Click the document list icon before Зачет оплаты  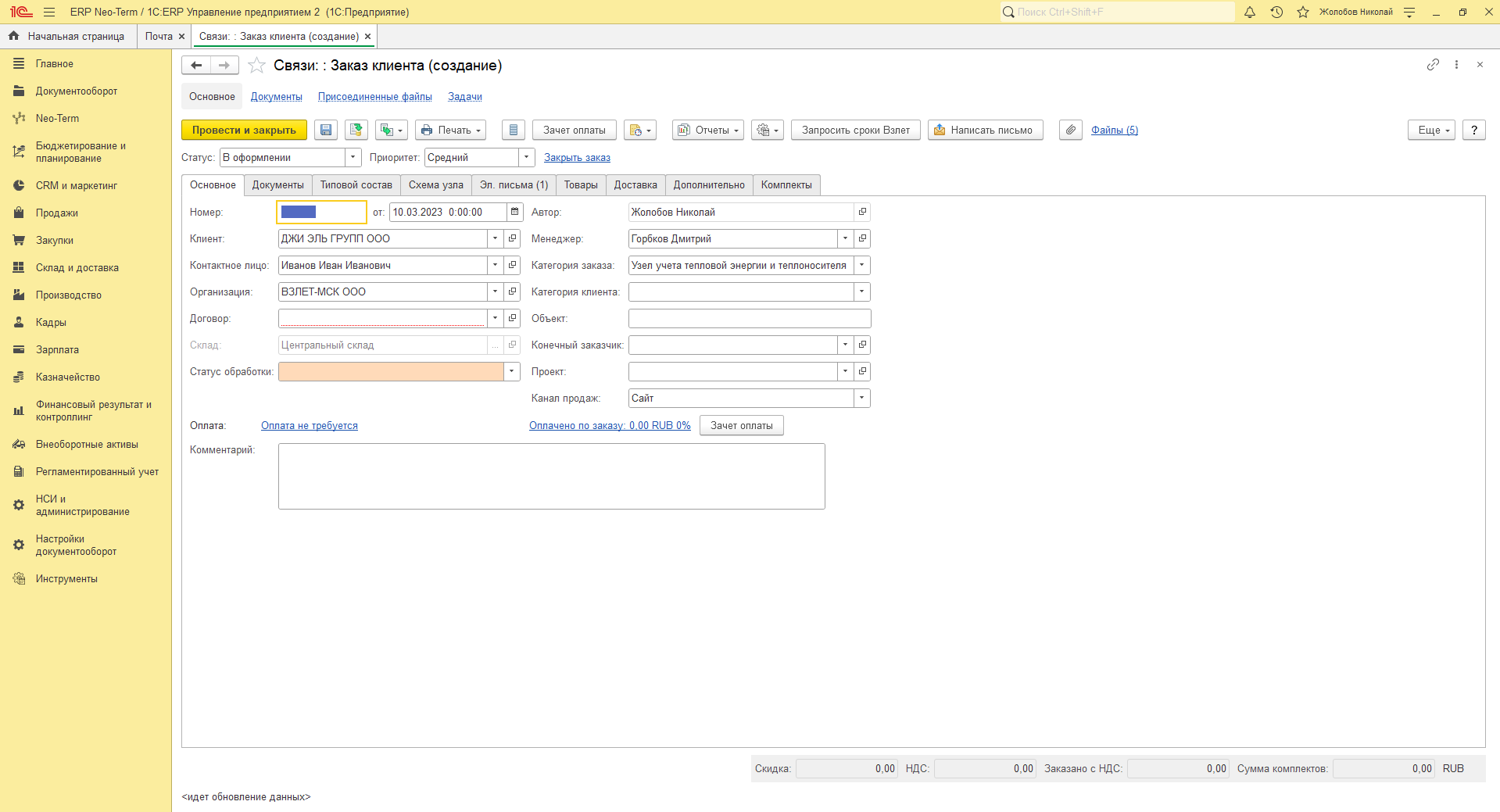(514, 131)
